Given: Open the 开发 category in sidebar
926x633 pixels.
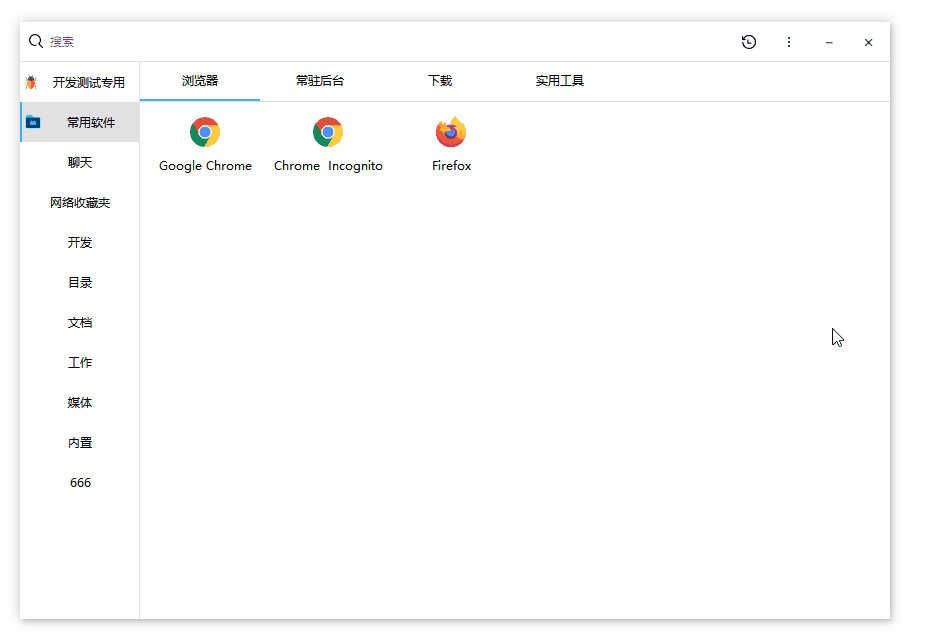Looking at the screenshot, I should (80, 243).
